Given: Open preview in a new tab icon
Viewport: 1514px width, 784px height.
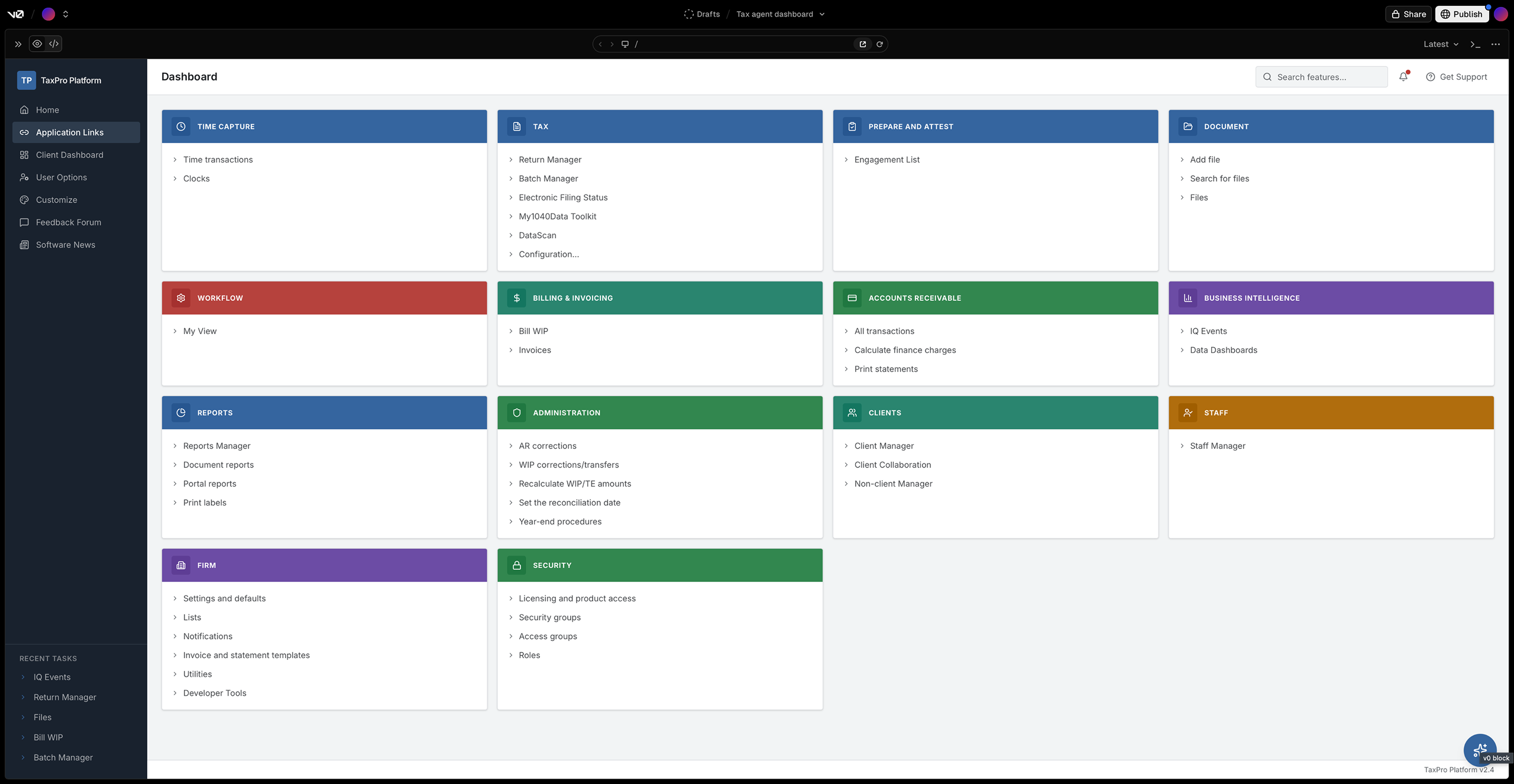Looking at the screenshot, I should click(863, 44).
